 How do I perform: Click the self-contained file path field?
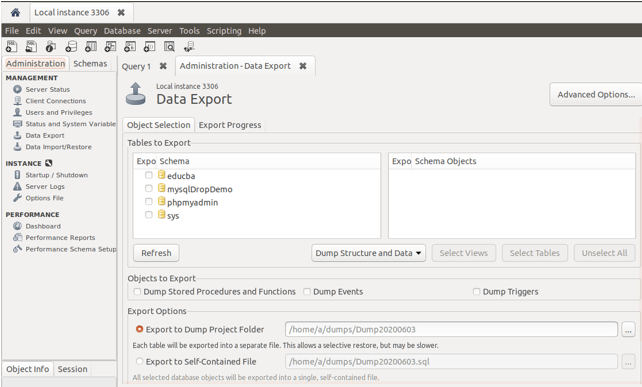coord(451,362)
